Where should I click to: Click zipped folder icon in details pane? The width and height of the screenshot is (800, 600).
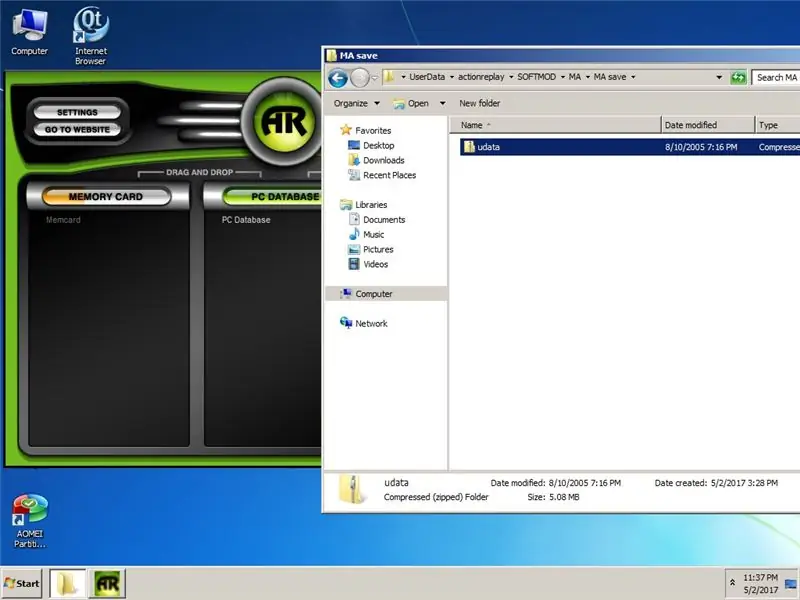pyautogui.click(x=352, y=489)
